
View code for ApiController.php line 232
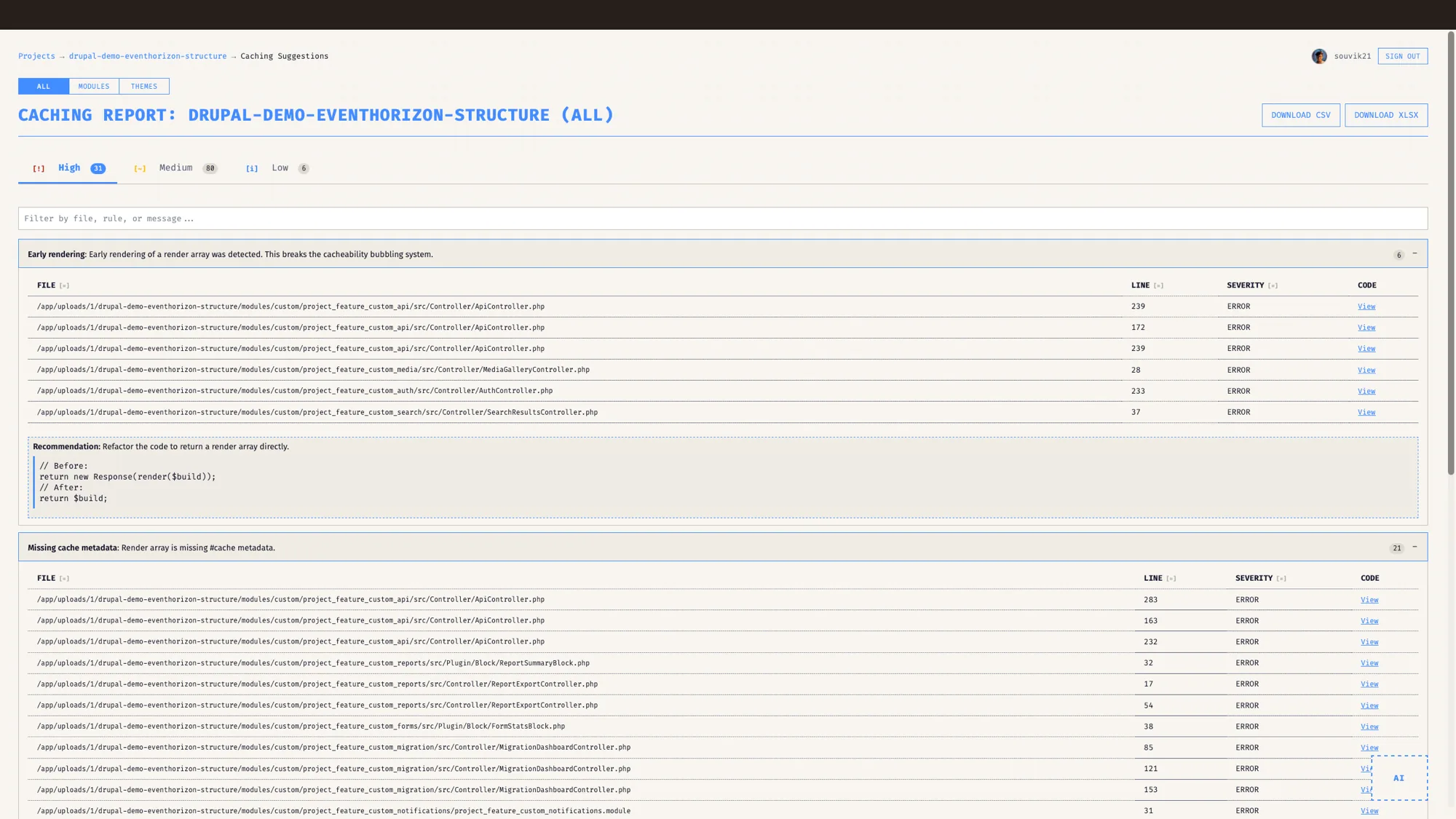[x=1369, y=642]
